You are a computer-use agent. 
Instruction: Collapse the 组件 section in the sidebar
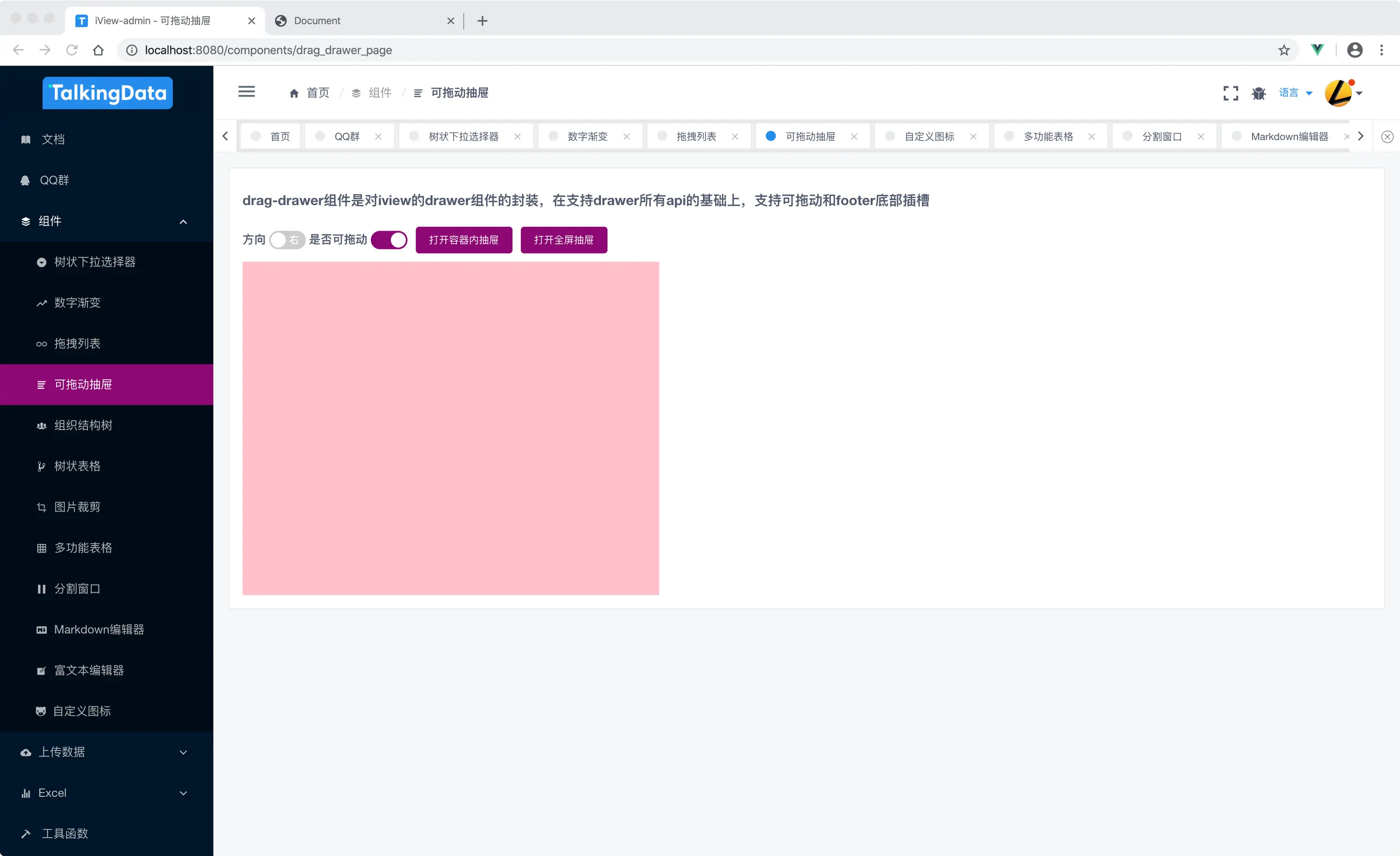point(183,221)
